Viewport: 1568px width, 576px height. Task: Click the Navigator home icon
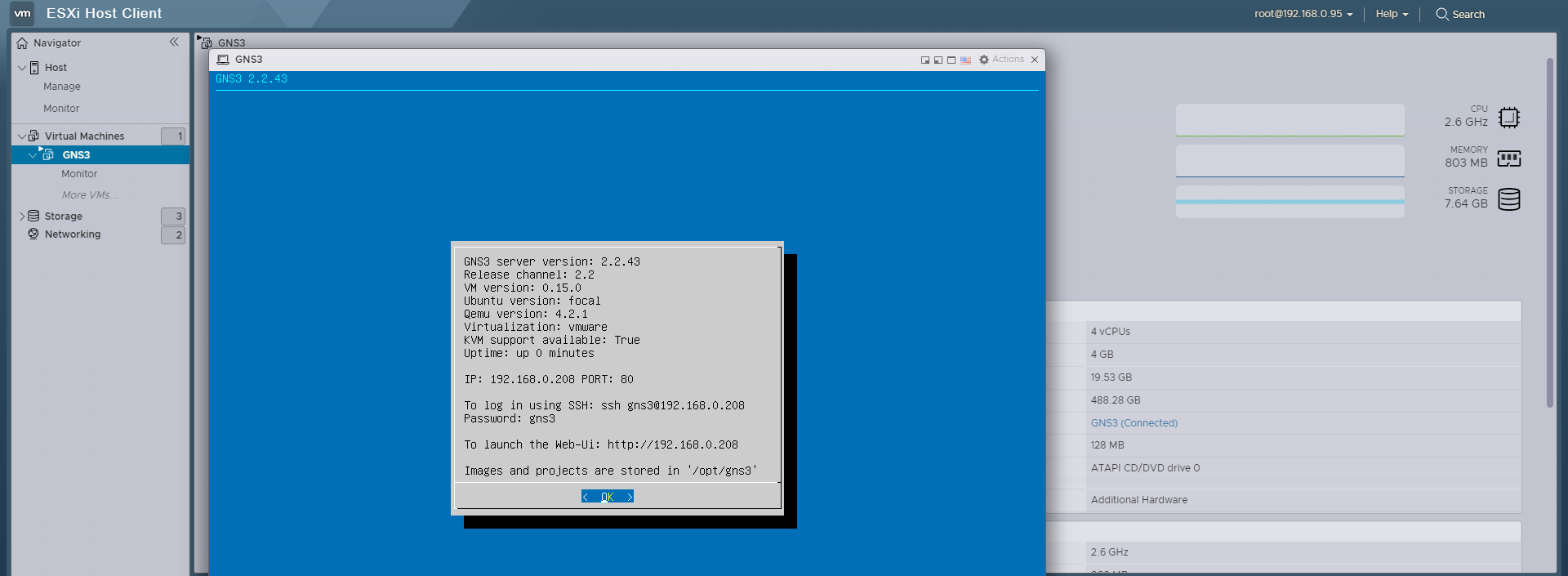pos(22,43)
